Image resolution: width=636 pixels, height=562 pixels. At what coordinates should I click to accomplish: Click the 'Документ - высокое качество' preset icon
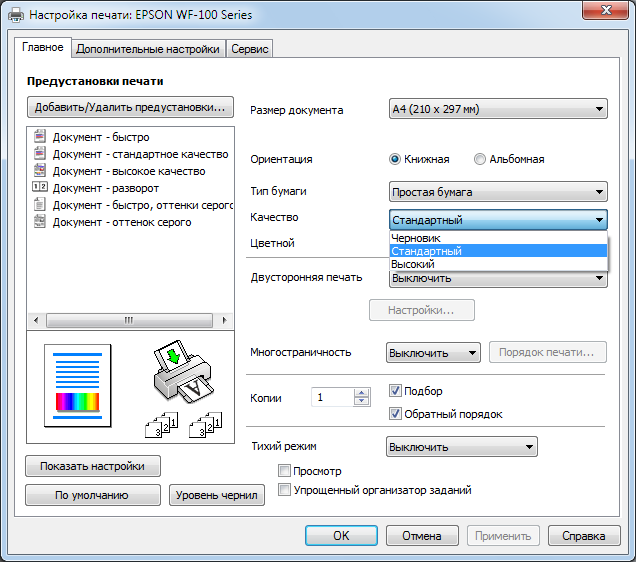click(x=39, y=170)
